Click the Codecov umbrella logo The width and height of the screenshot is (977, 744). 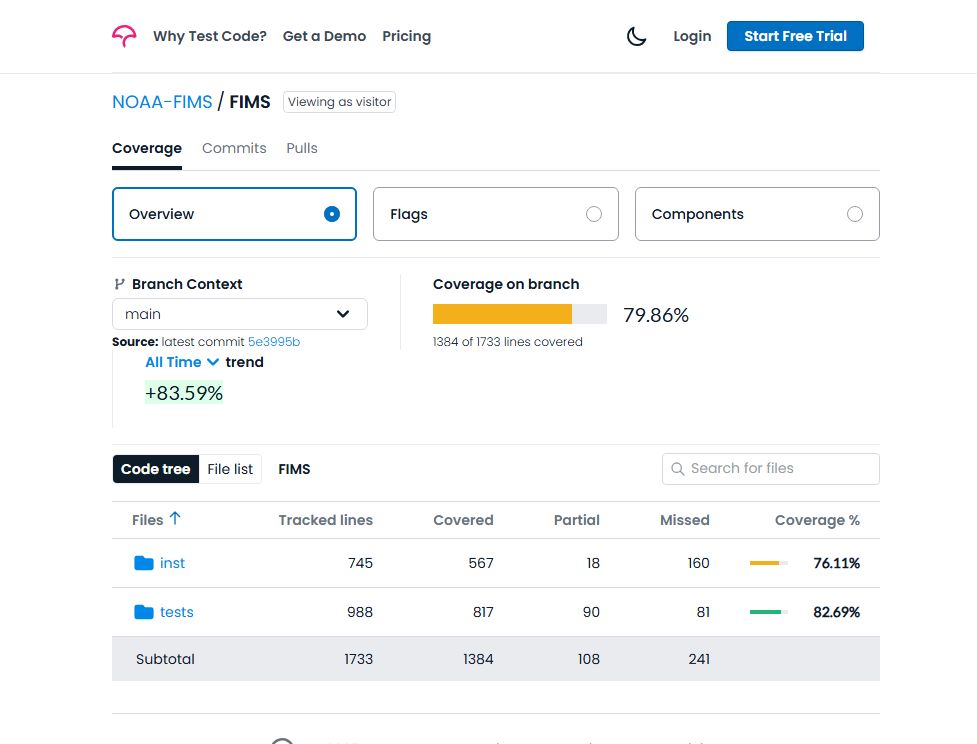[124, 36]
